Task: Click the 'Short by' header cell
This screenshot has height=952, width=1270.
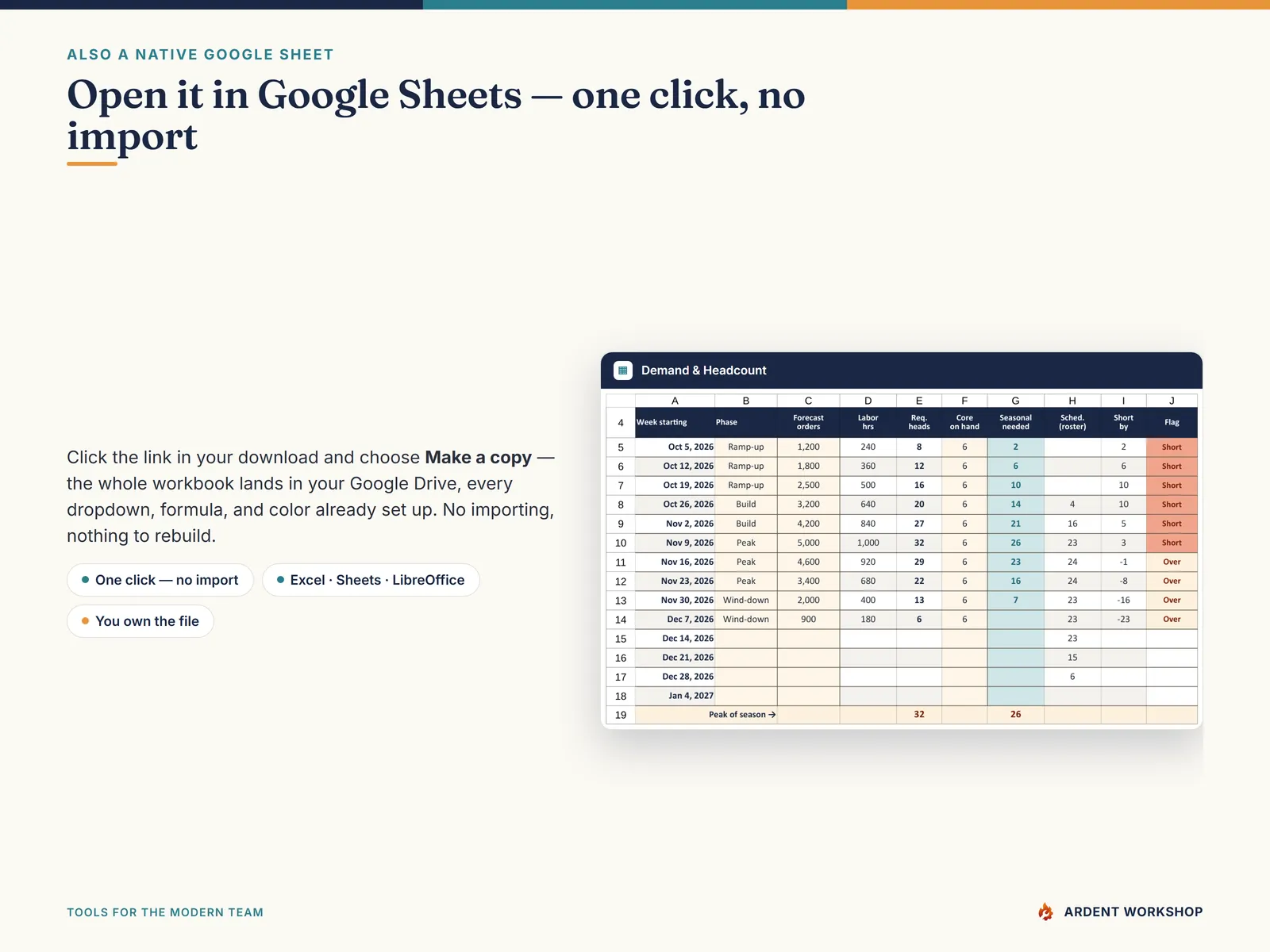Action: 1123,422
